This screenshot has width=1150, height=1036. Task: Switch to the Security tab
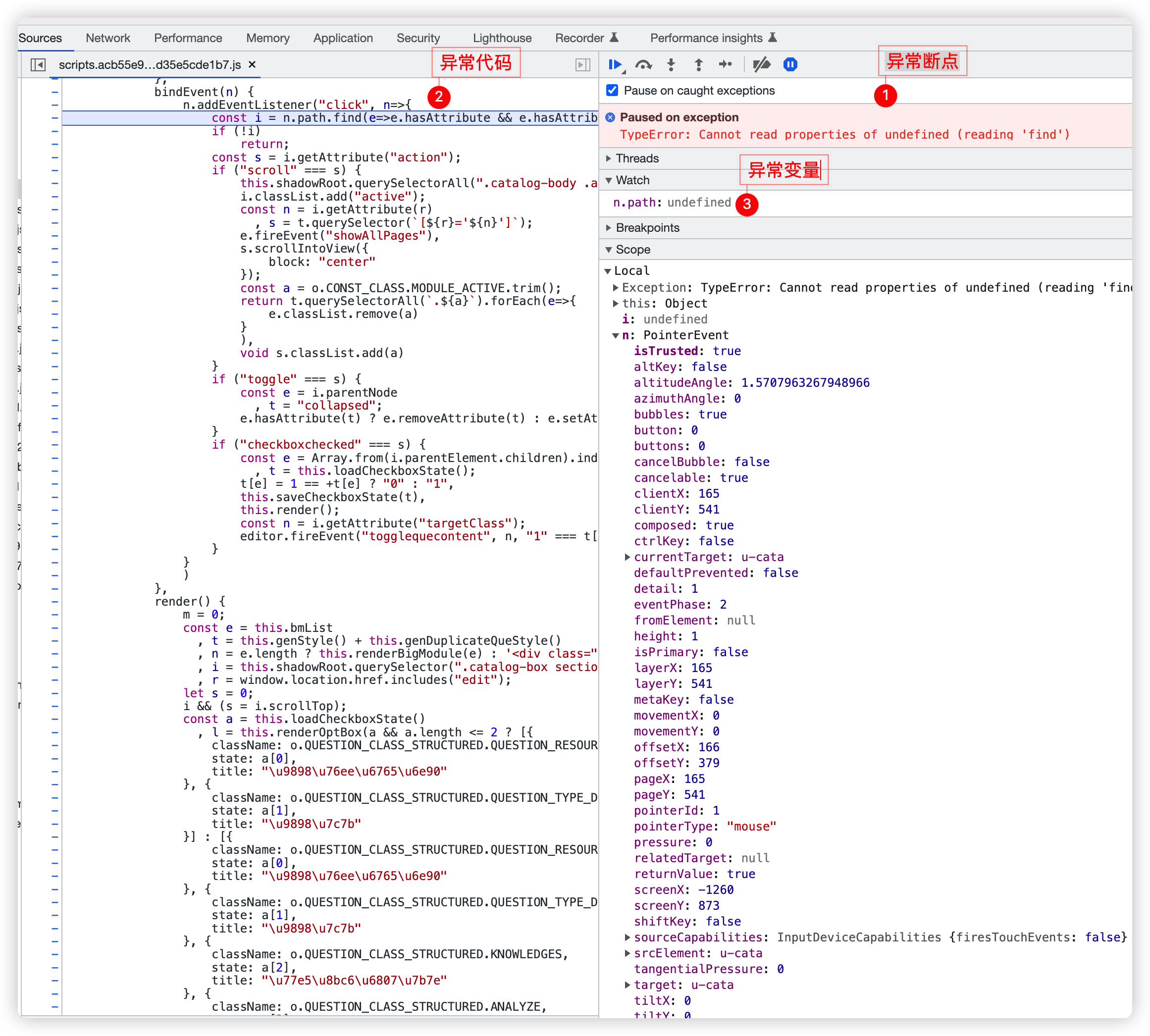click(x=418, y=38)
